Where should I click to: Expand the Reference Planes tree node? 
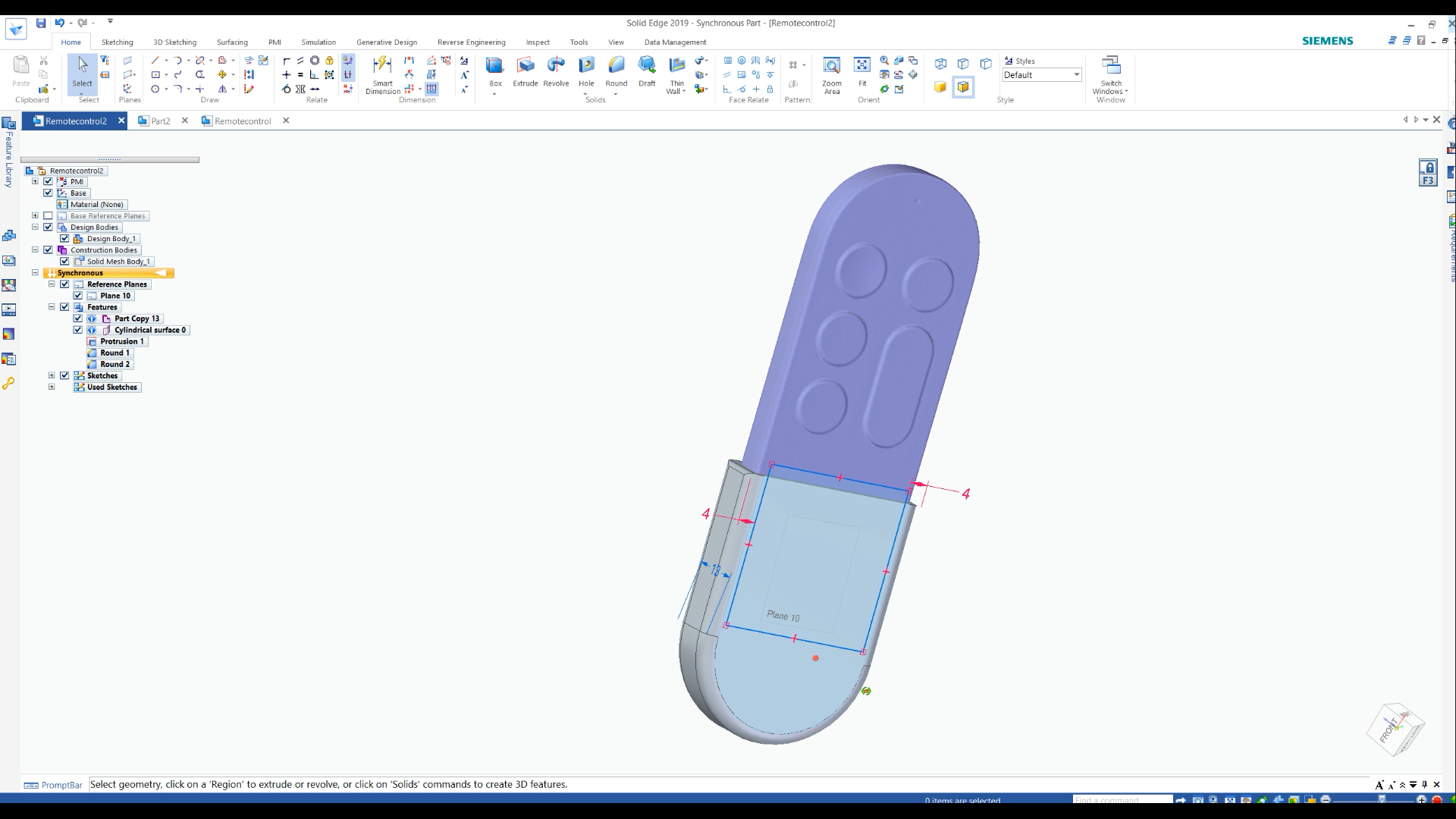tap(51, 284)
